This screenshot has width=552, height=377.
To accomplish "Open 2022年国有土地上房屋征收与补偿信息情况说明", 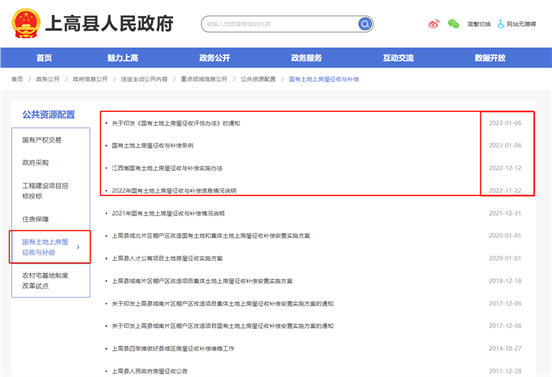I will coord(174,190).
